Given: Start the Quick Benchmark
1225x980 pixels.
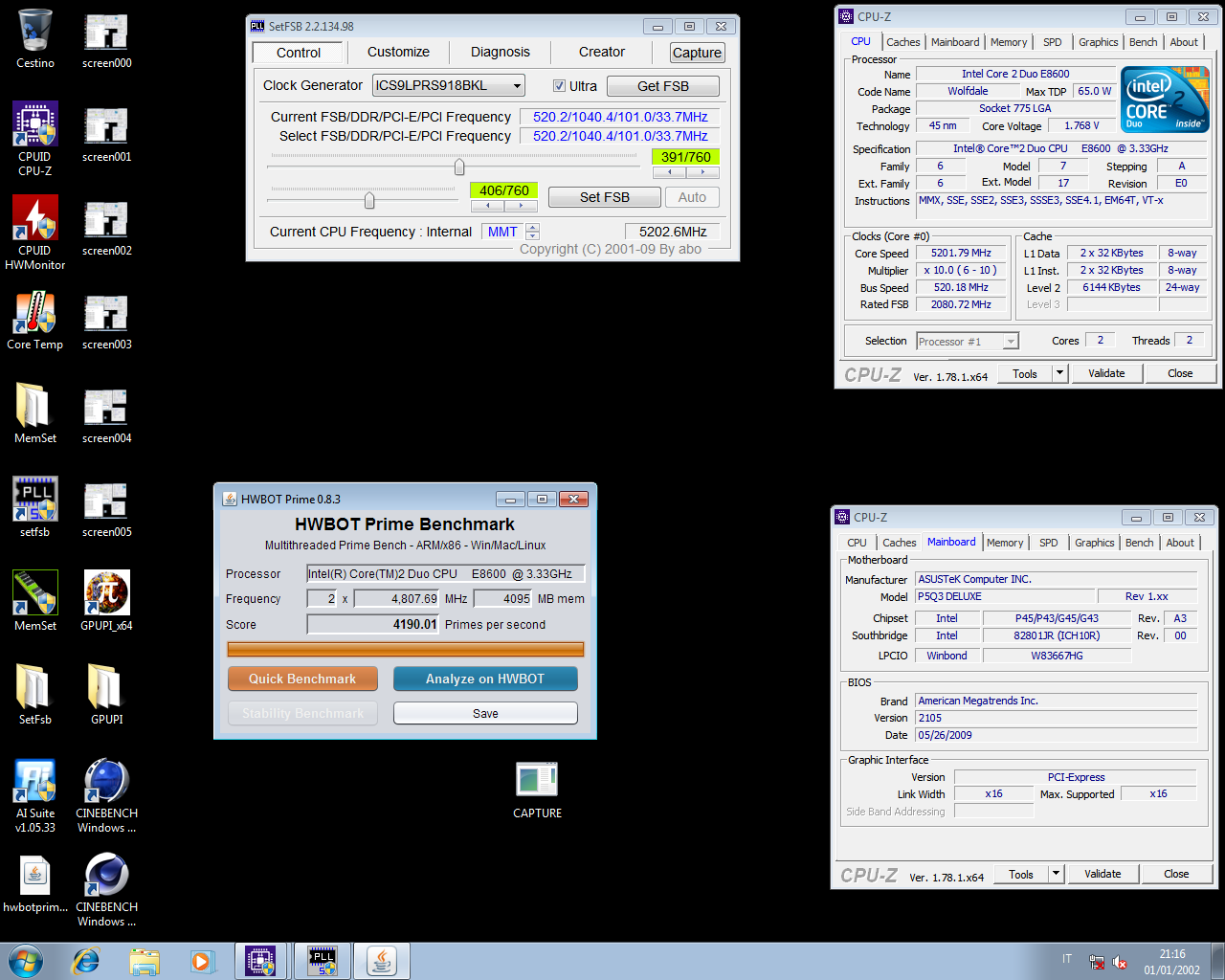Looking at the screenshot, I should 302,679.
